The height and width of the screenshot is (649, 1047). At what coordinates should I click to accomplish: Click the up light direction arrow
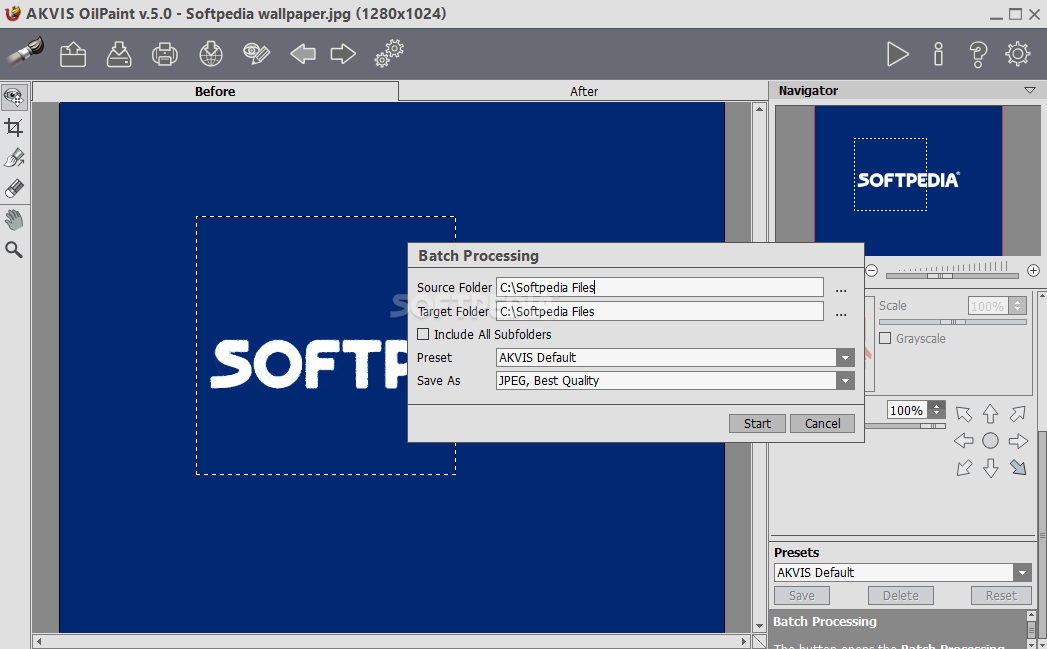(990, 414)
